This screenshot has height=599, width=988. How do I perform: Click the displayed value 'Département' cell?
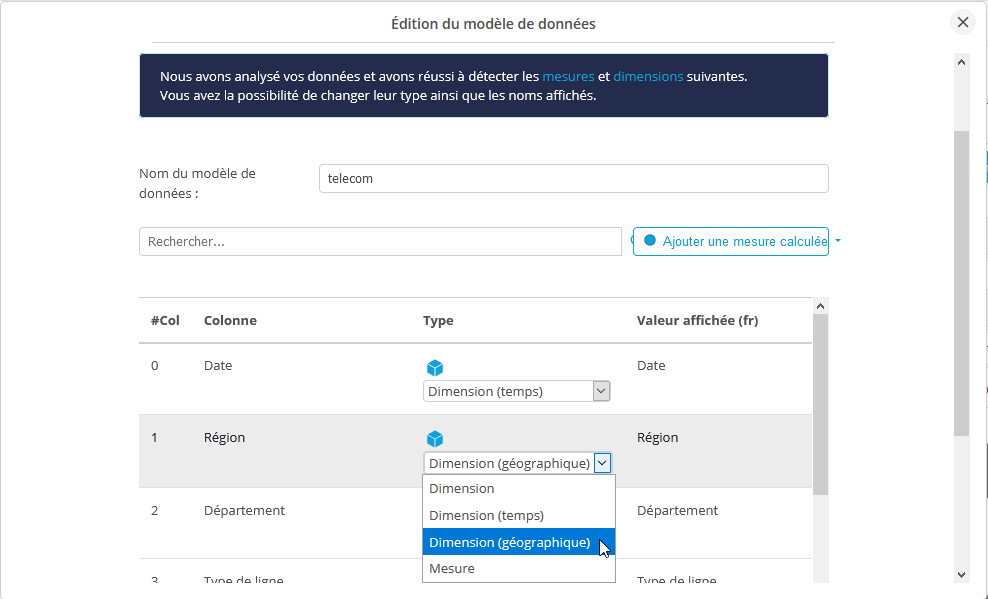point(677,510)
